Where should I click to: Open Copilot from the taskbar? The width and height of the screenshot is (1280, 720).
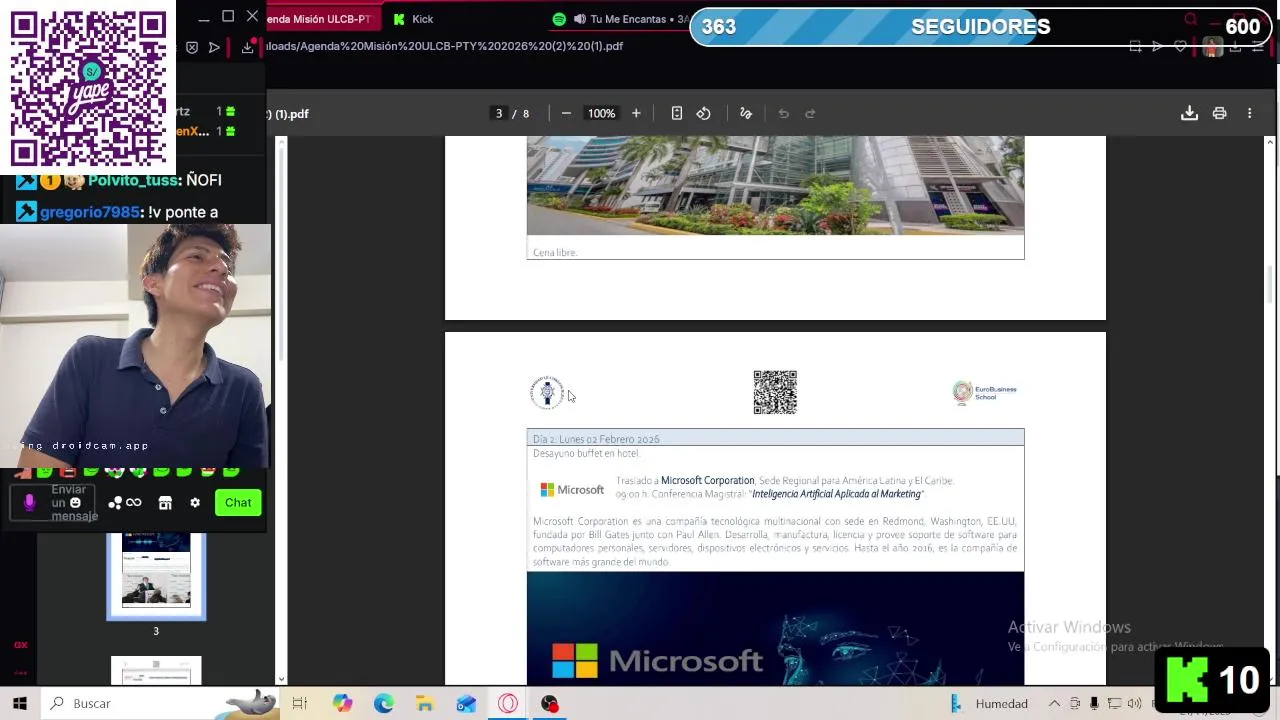coord(343,704)
